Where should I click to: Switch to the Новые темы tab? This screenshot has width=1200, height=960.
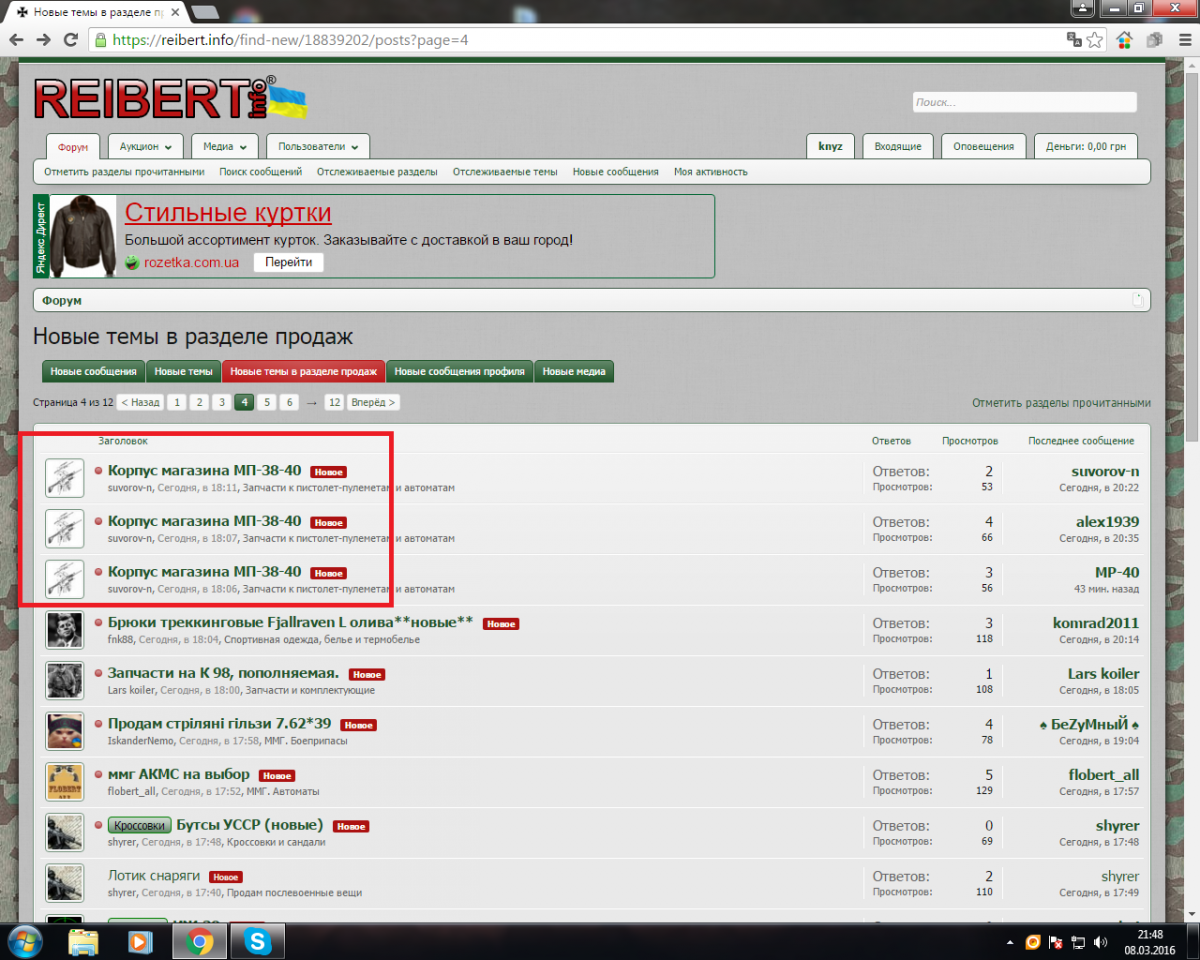pyautogui.click(x=182, y=371)
